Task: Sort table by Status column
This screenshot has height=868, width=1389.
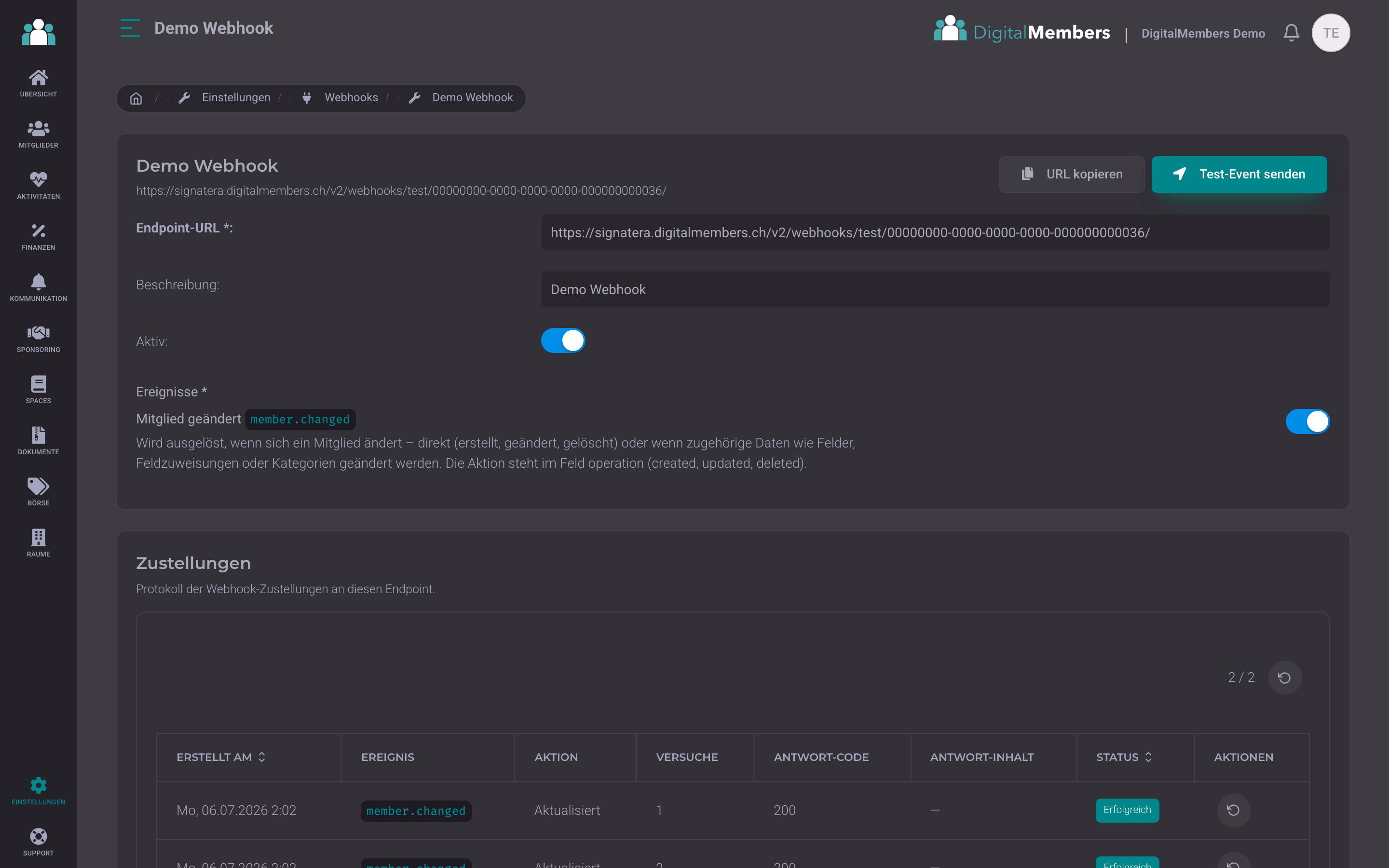Action: point(1124,757)
